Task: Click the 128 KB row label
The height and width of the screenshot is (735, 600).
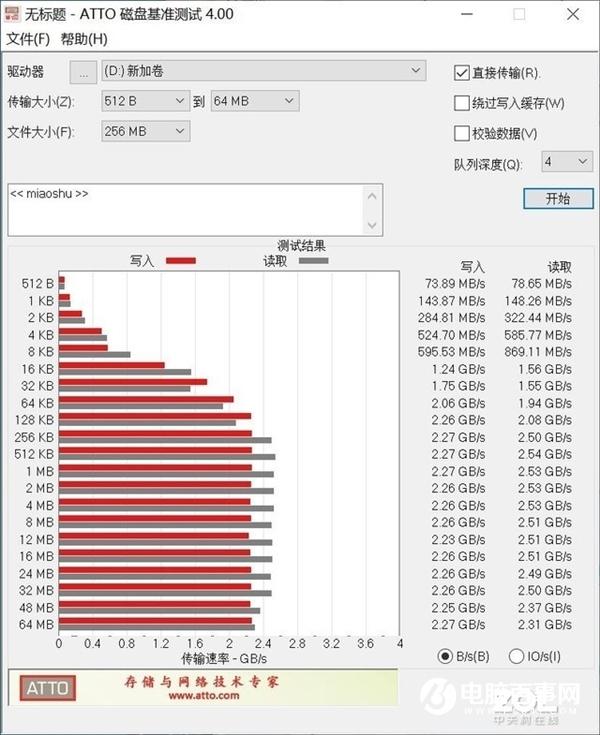Action: (34, 420)
